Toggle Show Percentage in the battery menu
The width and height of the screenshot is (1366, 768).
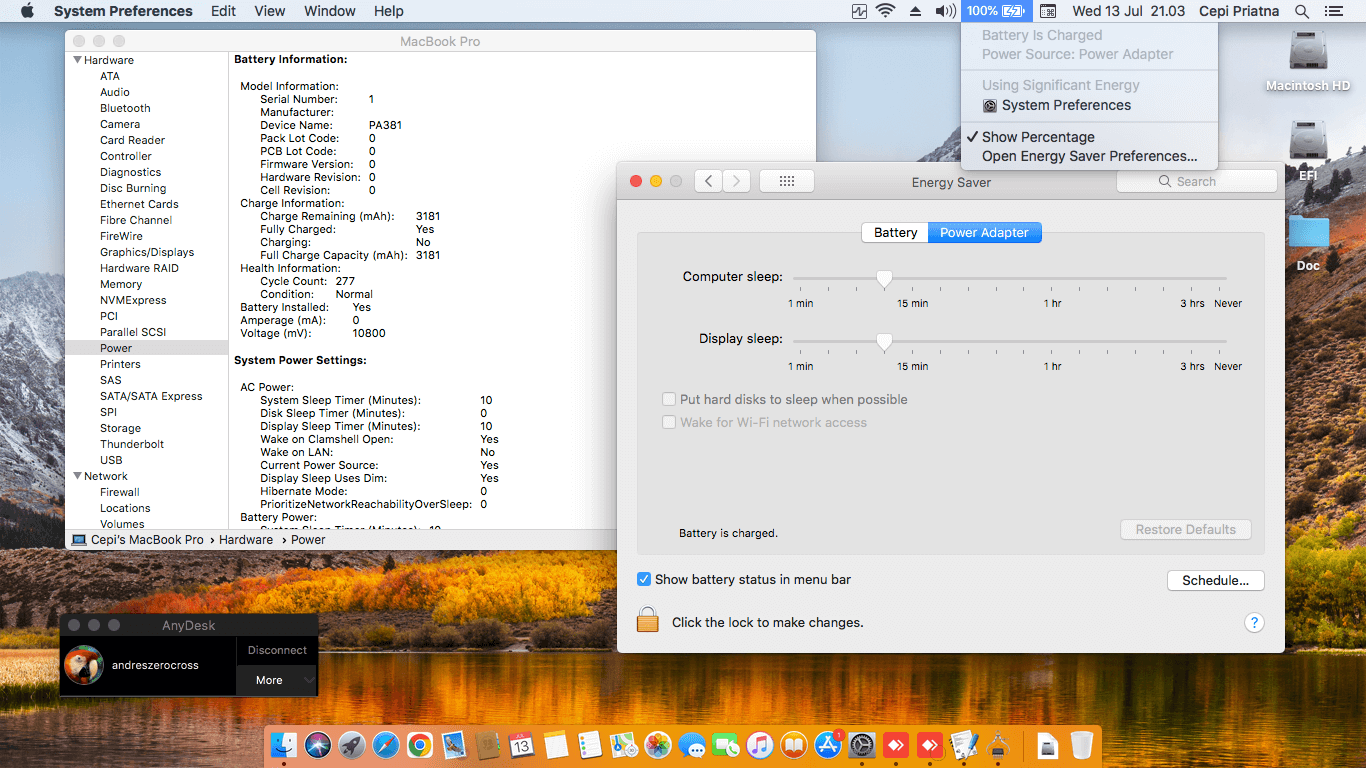coord(1037,137)
